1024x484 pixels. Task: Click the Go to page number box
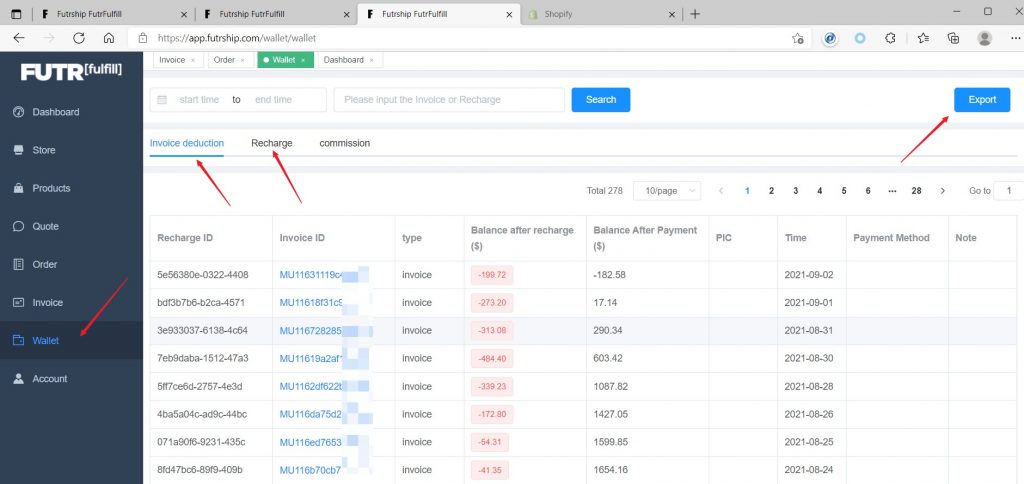click(x=1009, y=191)
